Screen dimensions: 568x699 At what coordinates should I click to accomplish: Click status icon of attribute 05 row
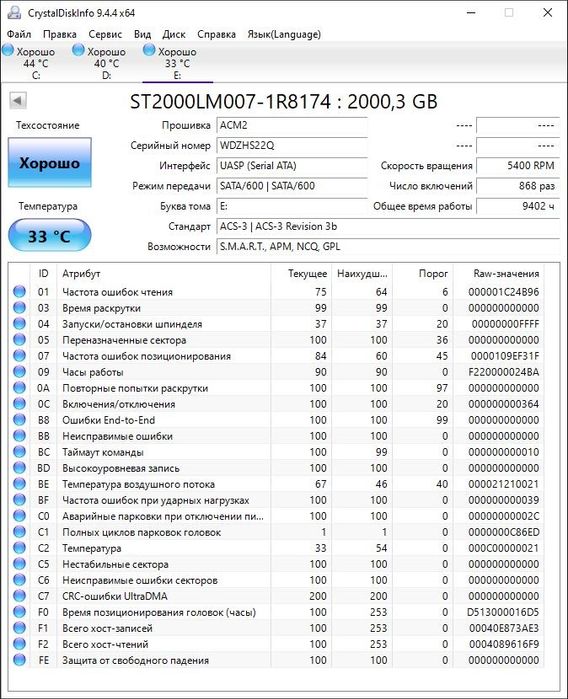point(19,340)
